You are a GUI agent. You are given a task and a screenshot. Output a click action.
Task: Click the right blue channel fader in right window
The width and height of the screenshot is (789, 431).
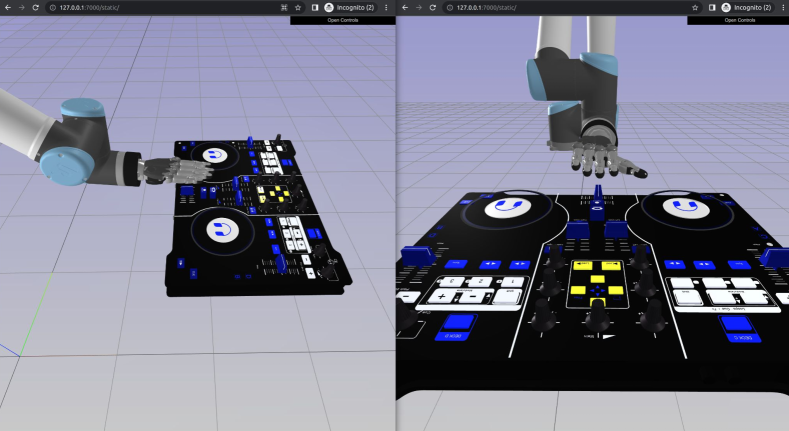[x=616, y=229]
